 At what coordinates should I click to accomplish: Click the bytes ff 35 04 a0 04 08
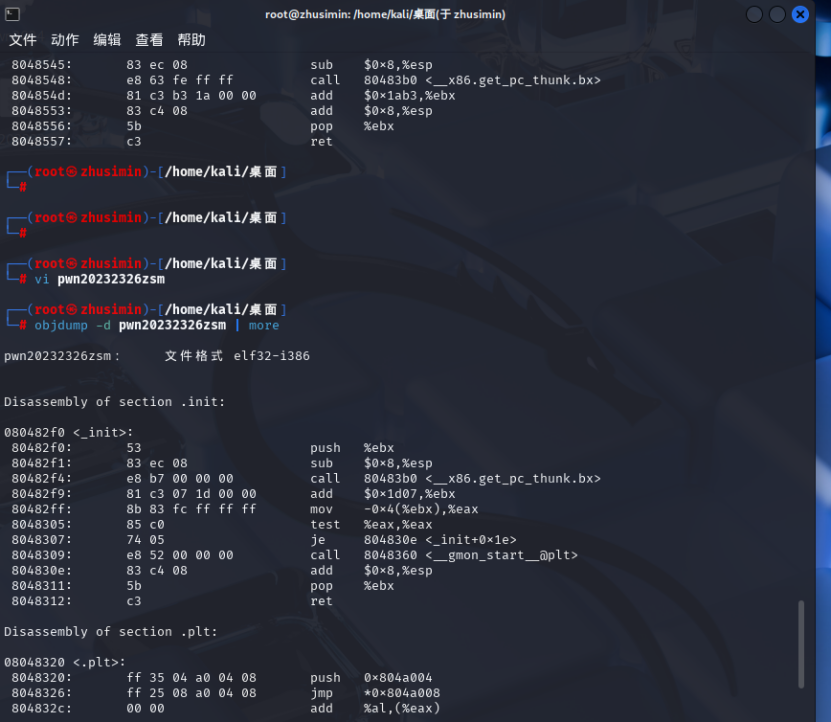coord(191,677)
